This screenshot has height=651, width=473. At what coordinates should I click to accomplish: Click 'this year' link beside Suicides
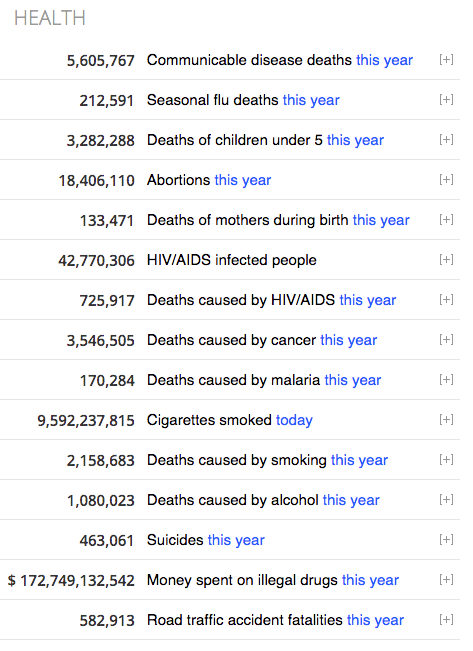pyautogui.click(x=236, y=541)
